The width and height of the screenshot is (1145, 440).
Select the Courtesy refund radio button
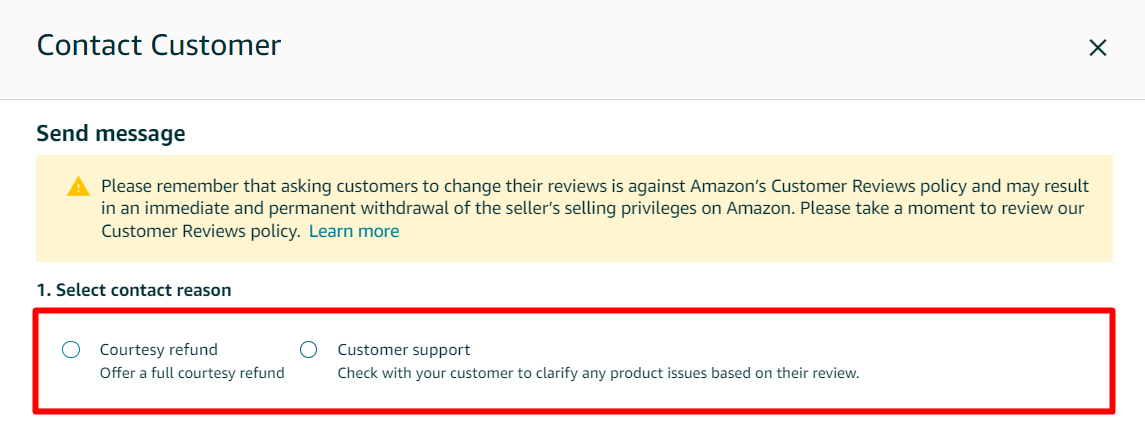(x=71, y=349)
